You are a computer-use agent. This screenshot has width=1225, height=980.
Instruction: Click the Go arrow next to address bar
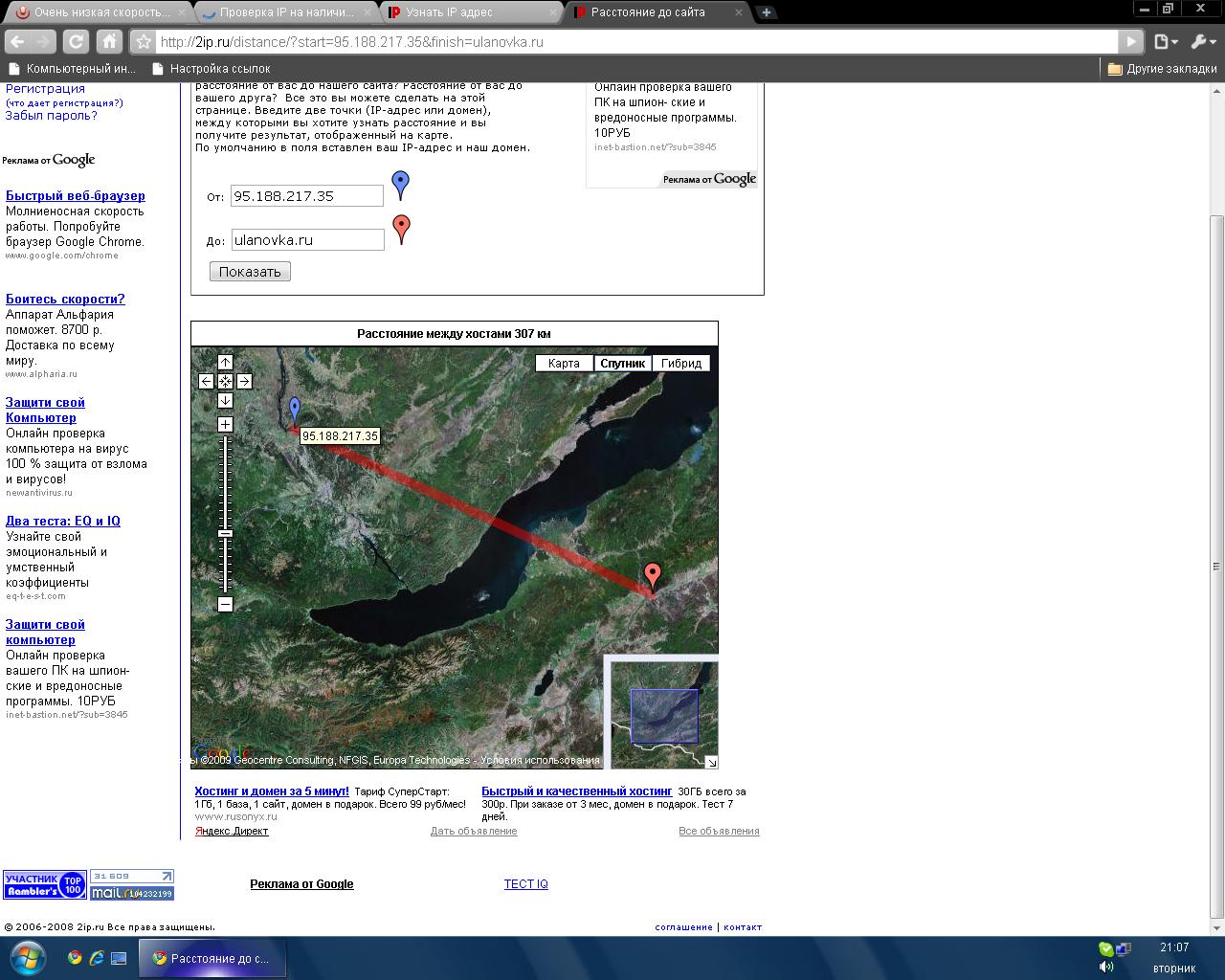pos(1131,42)
